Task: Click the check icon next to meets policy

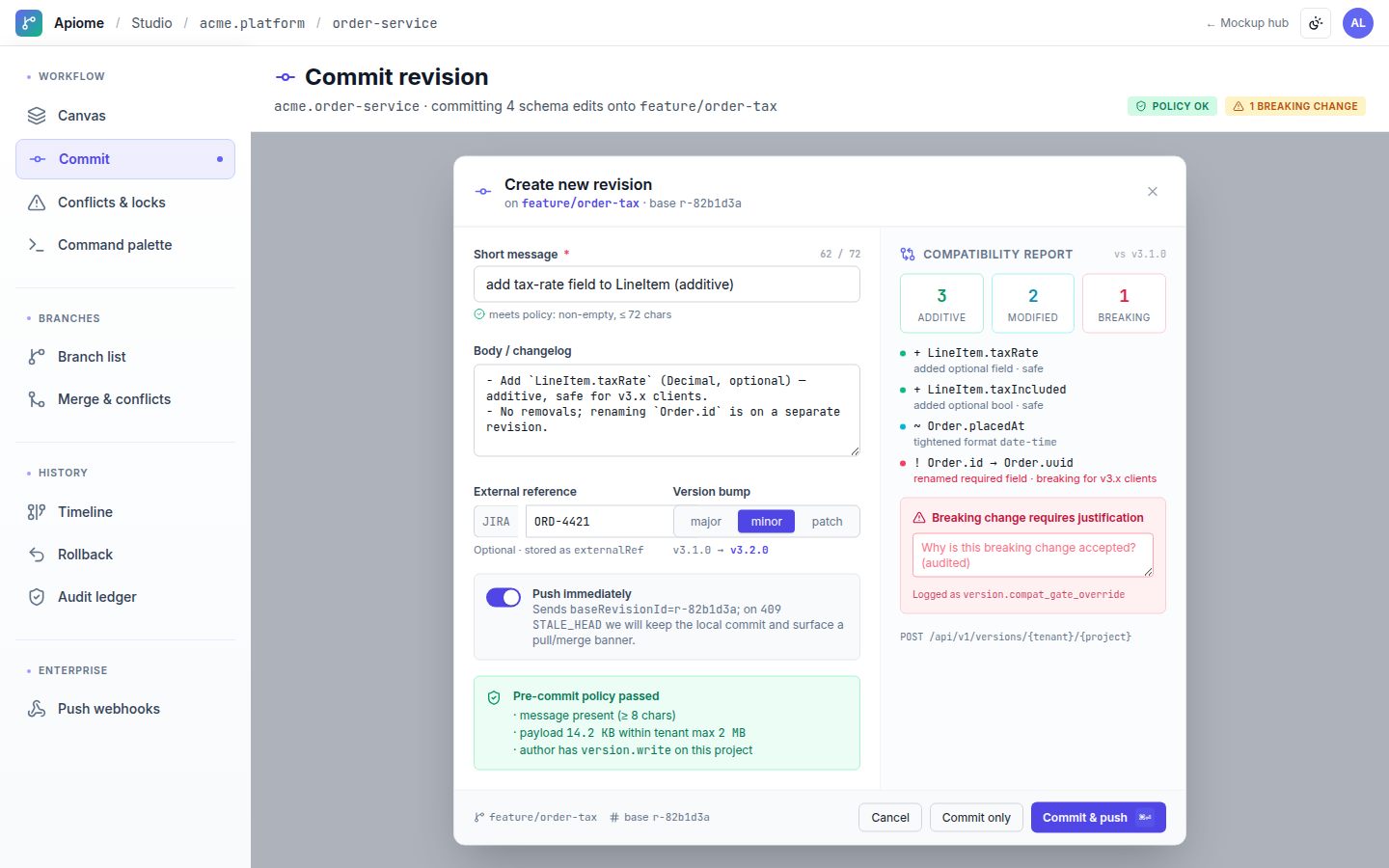Action: [479, 314]
